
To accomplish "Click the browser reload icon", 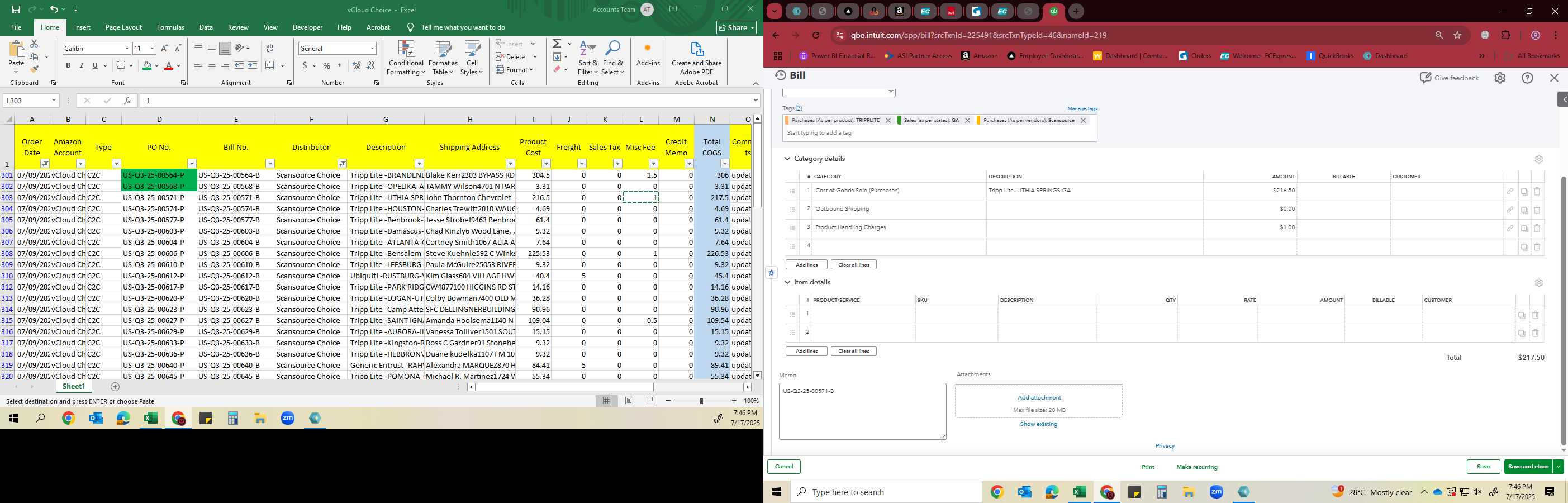I will click(x=816, y=35).
